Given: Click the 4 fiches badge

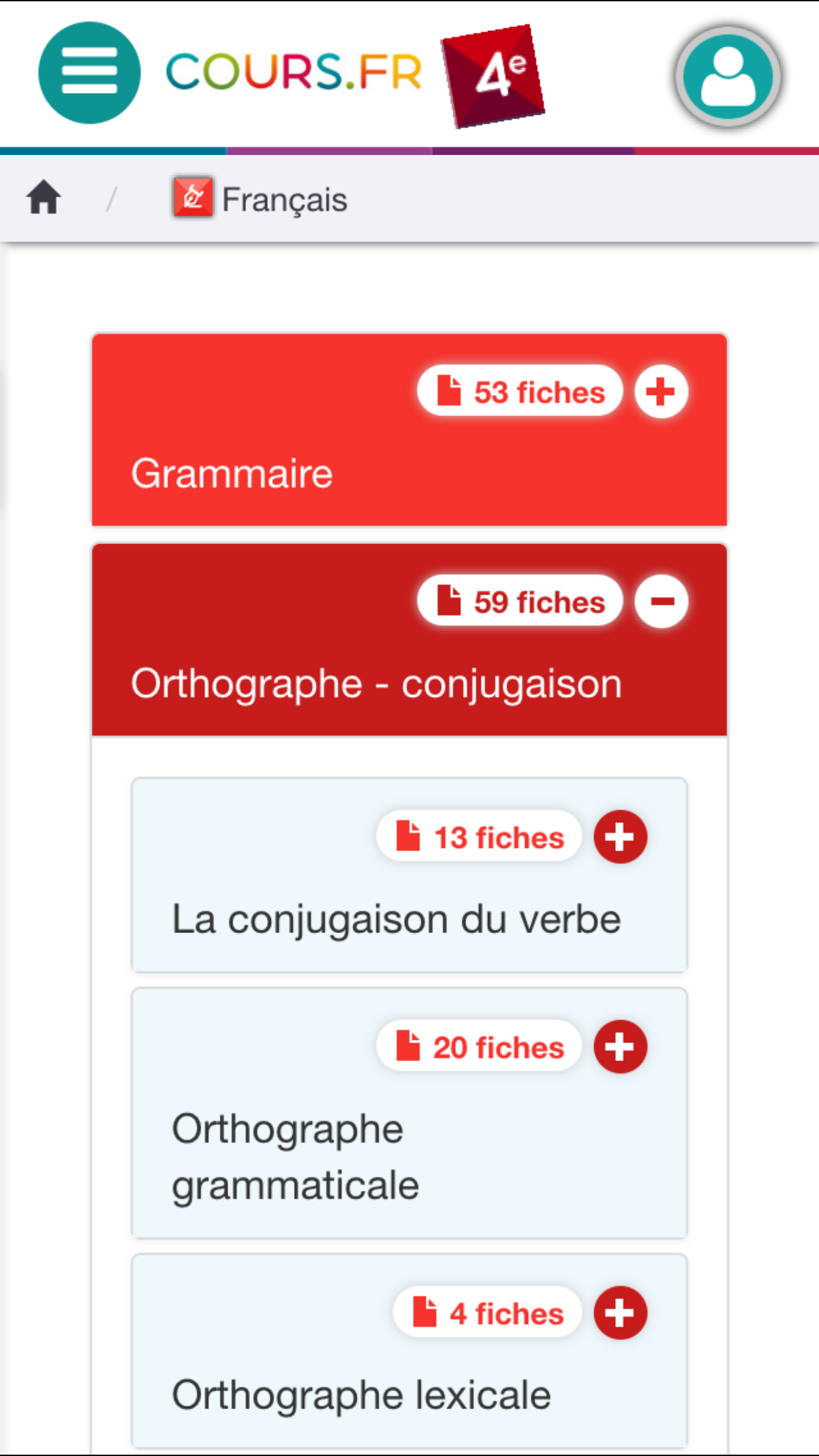Looking at the screenshot, I should point(488,1313).
